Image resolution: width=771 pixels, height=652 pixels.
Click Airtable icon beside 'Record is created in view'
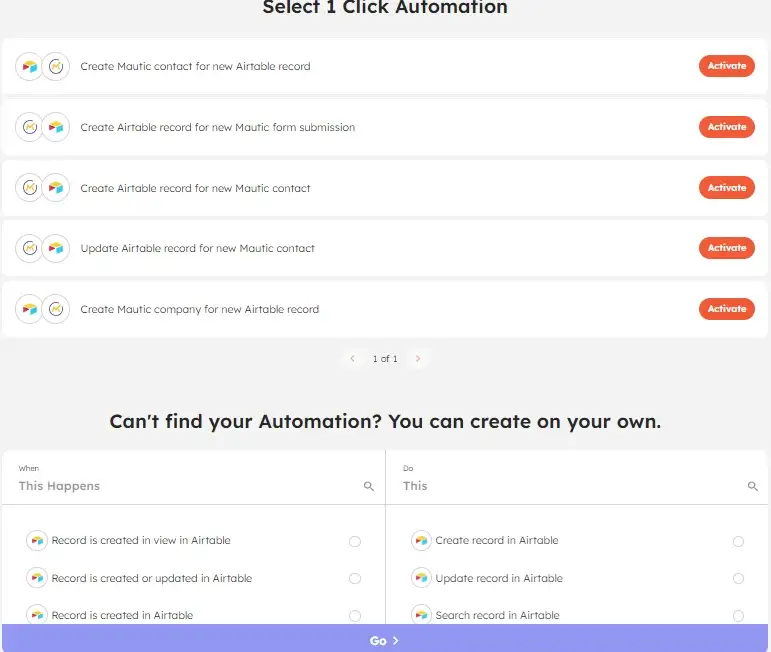point(37,540)
